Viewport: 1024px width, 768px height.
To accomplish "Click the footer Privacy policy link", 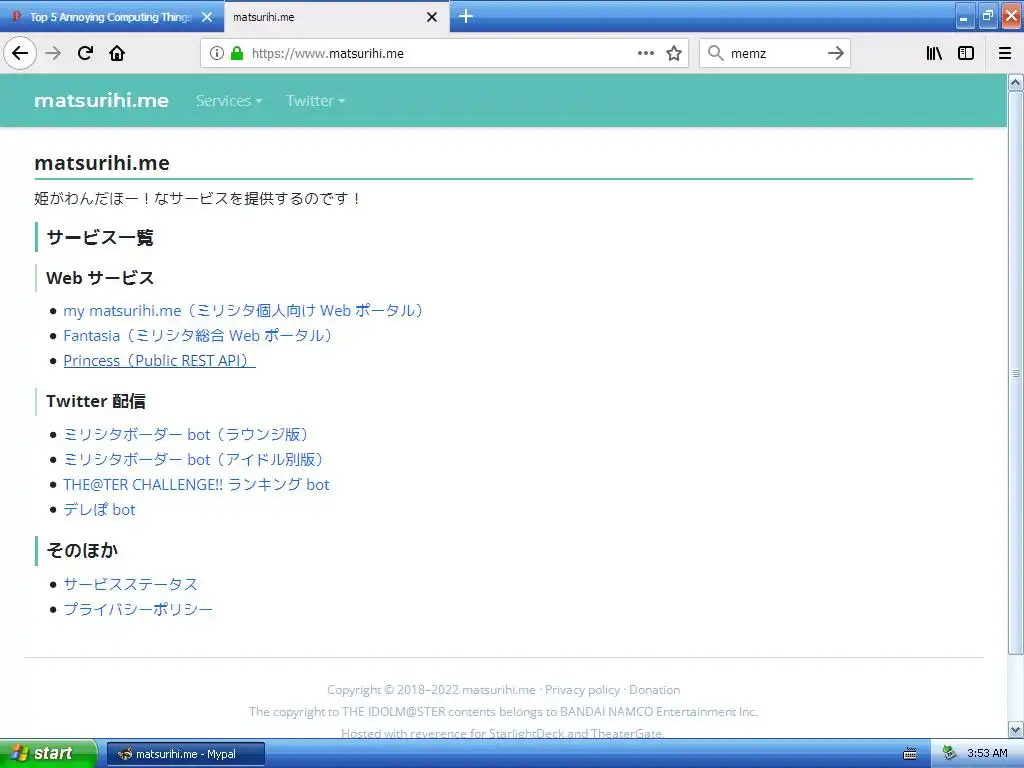I will (x=583, y=690).
